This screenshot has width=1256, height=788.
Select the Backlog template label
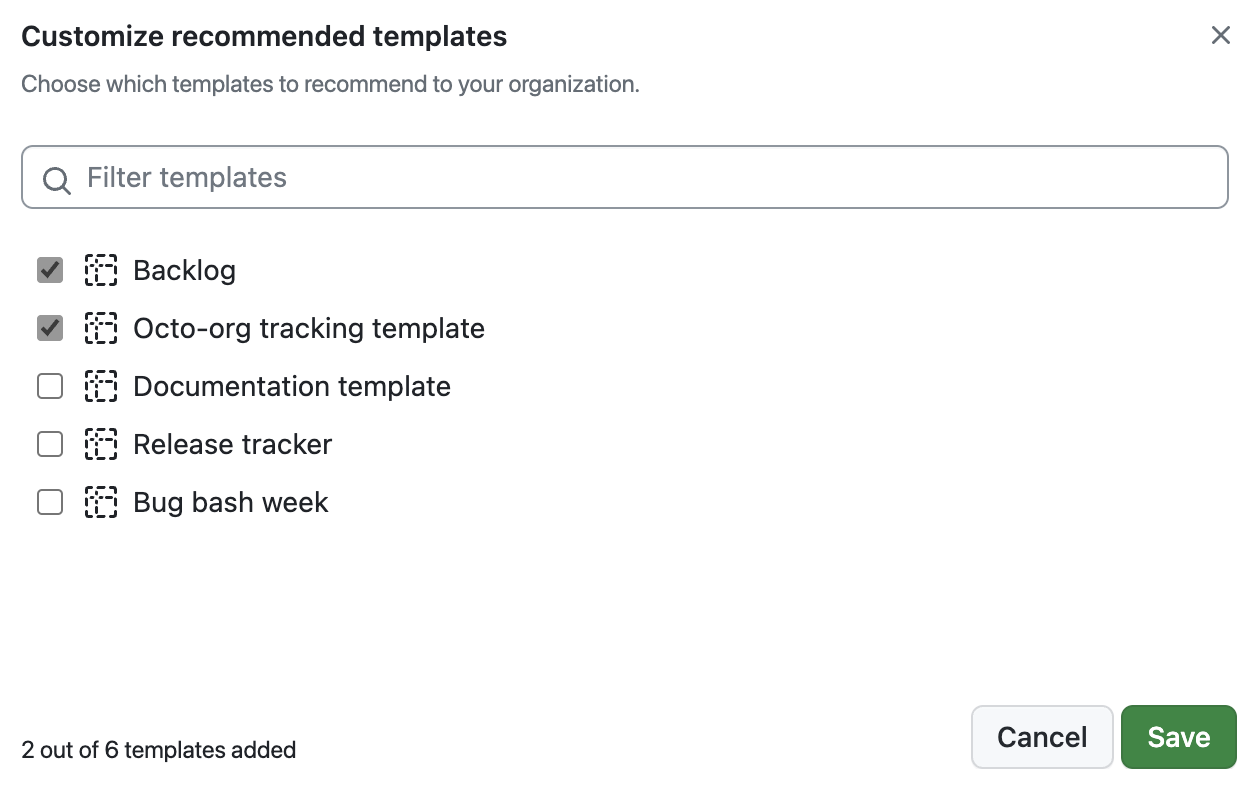[184, 270]
